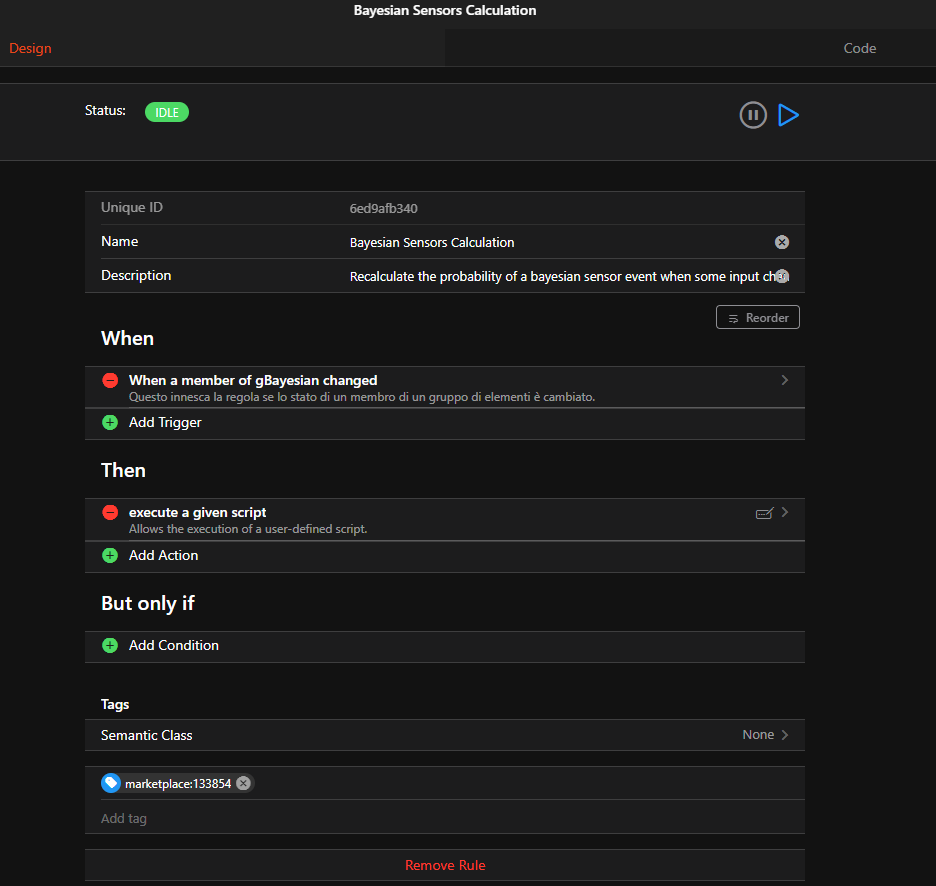Click green plus icon beside Add Action
936x886 pixels.
[x=110, y=555]
